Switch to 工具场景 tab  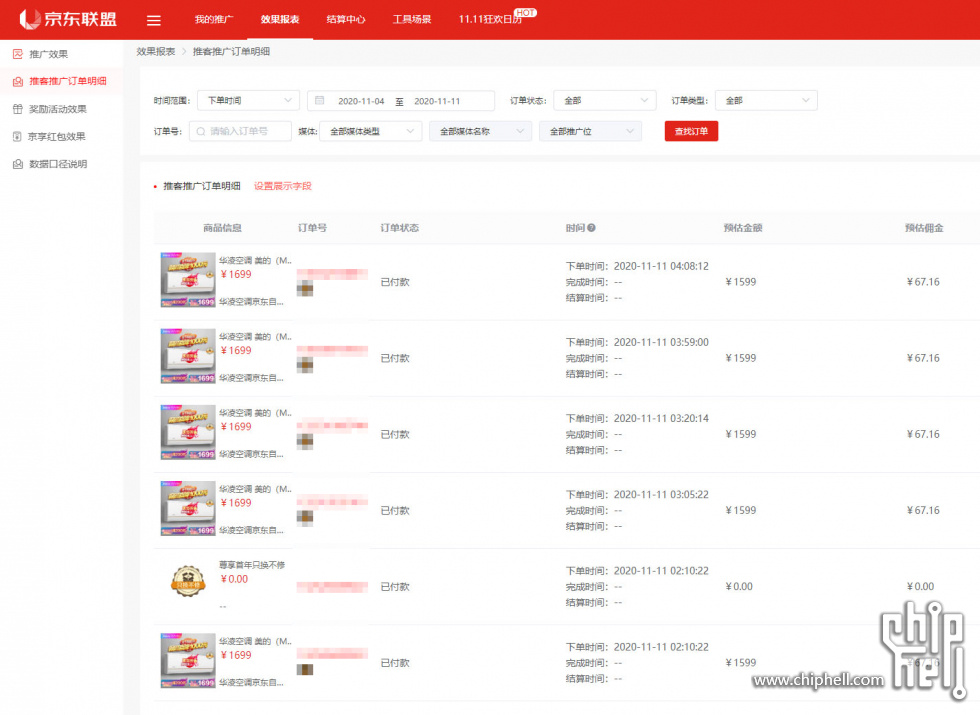tap(412, 19)
